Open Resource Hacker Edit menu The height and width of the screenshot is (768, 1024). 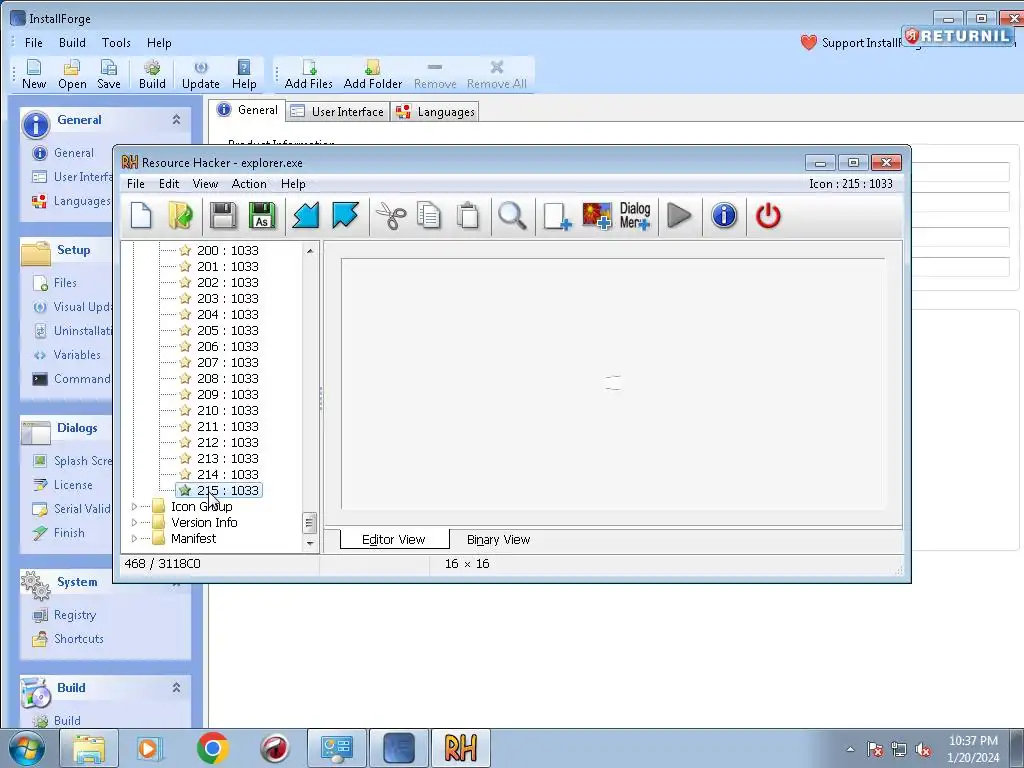coord(169,184)
